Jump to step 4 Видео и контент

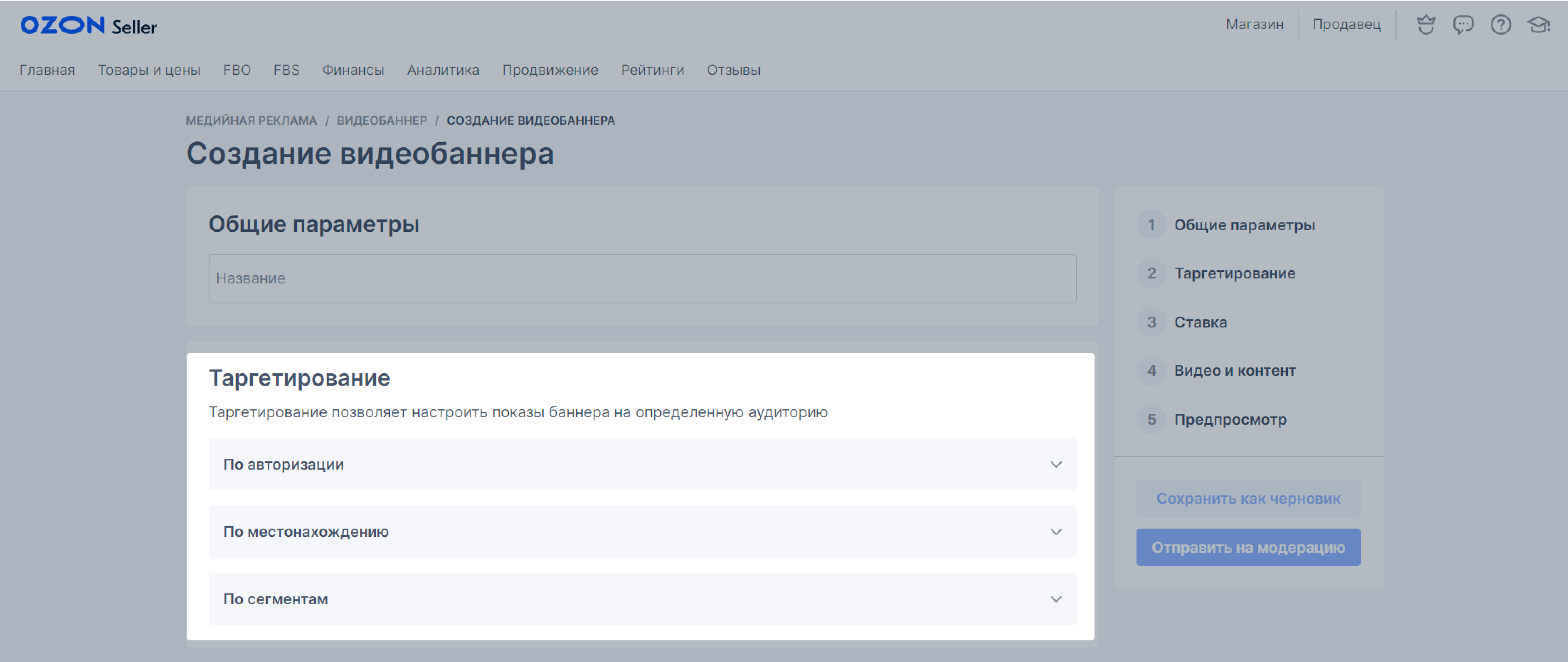pyautogui.click(x=1235, y=371)
